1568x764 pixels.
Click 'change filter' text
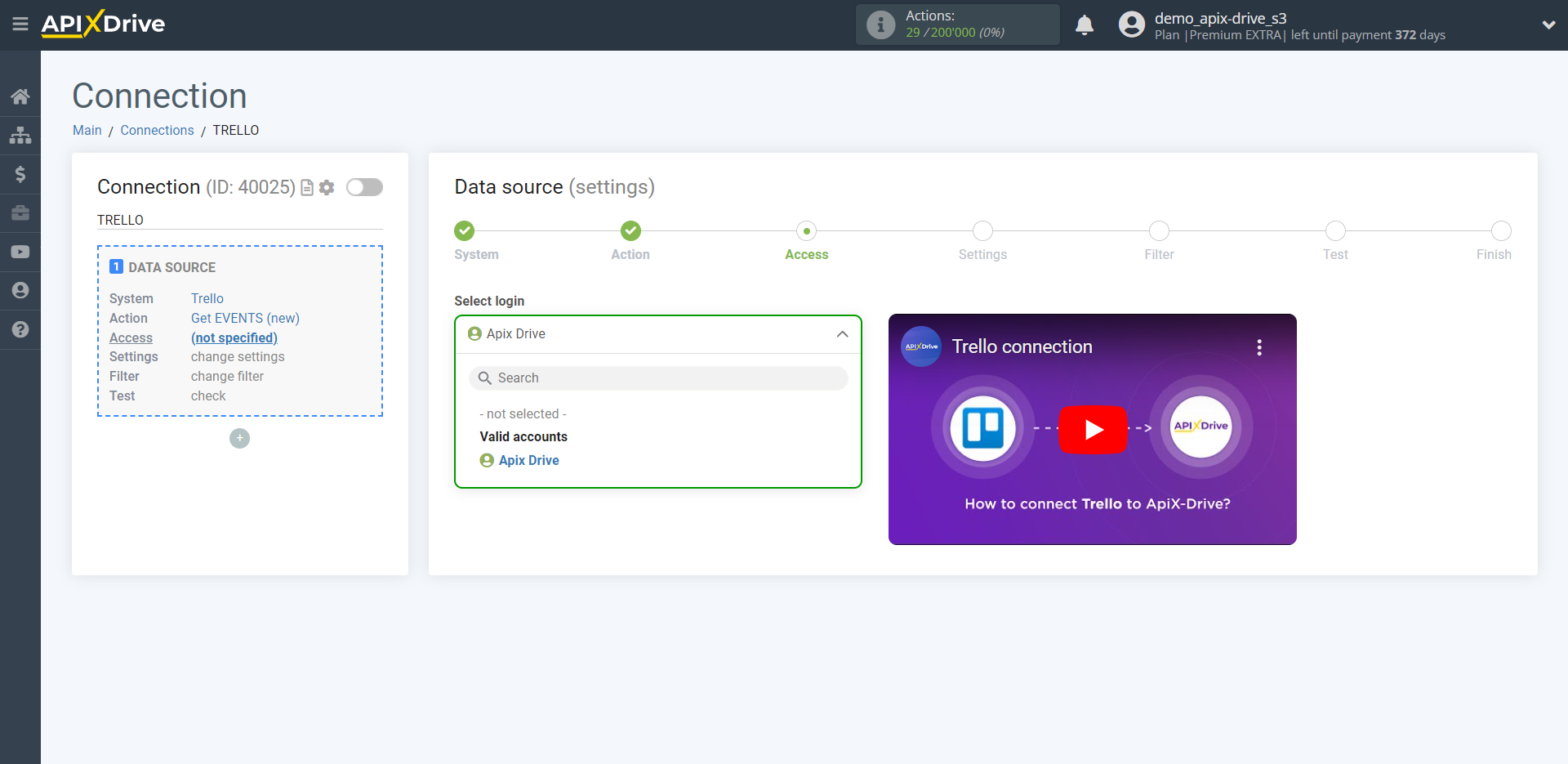pos(227,377)
